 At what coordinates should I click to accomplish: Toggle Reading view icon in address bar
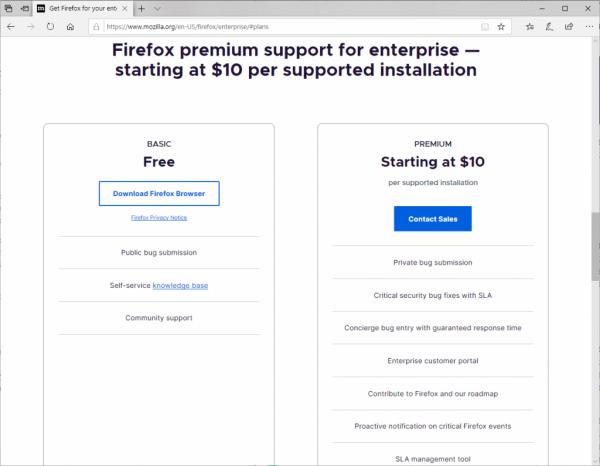click(483, 27)
